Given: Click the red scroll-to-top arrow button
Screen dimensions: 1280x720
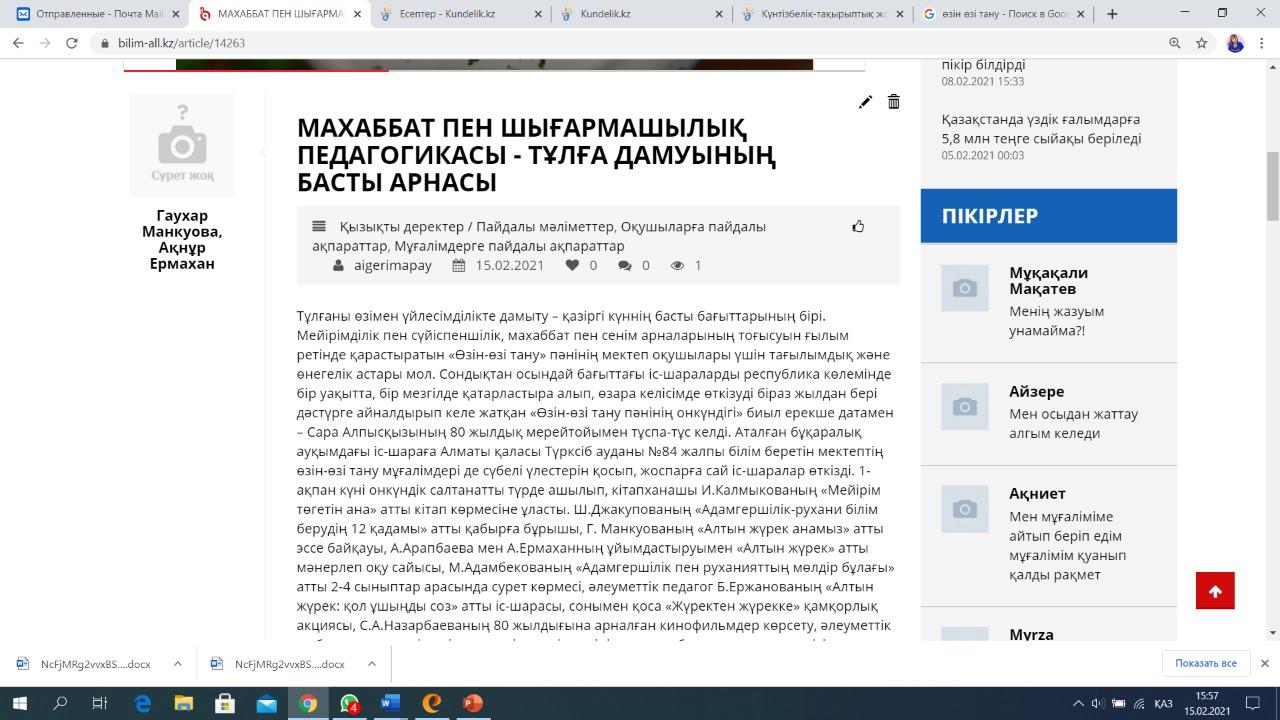Looking at the screenshot, I should coord(1215,590).
